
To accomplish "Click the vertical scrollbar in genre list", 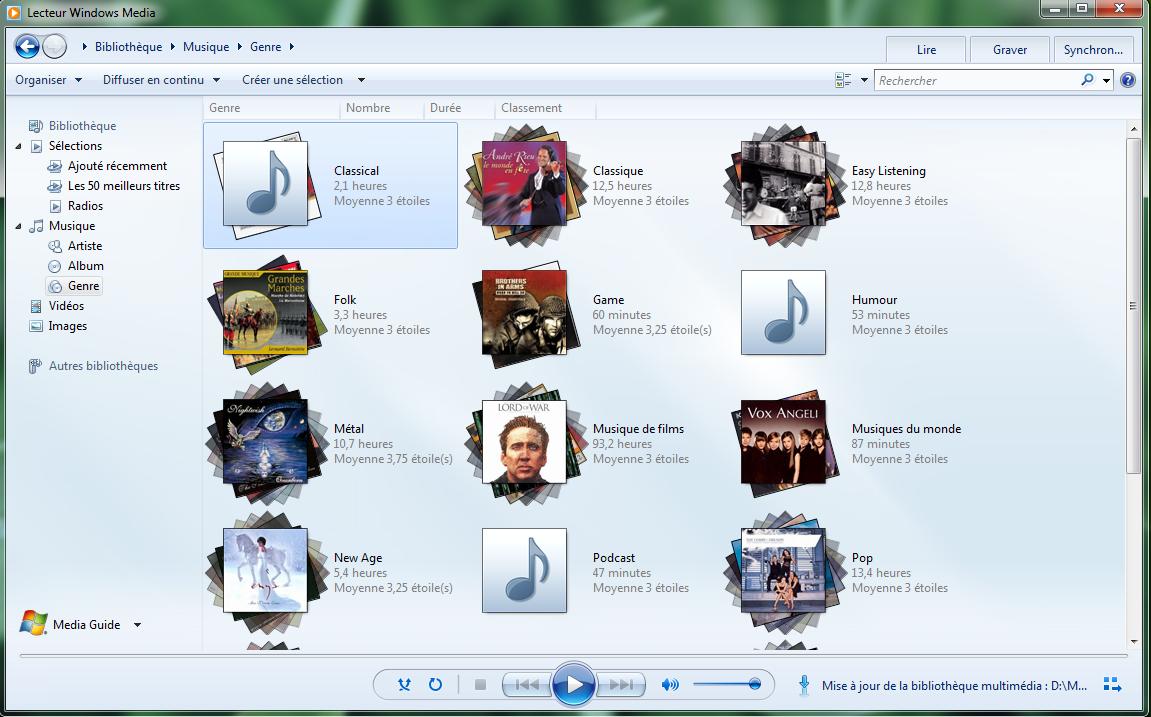I will point(1133,305).
